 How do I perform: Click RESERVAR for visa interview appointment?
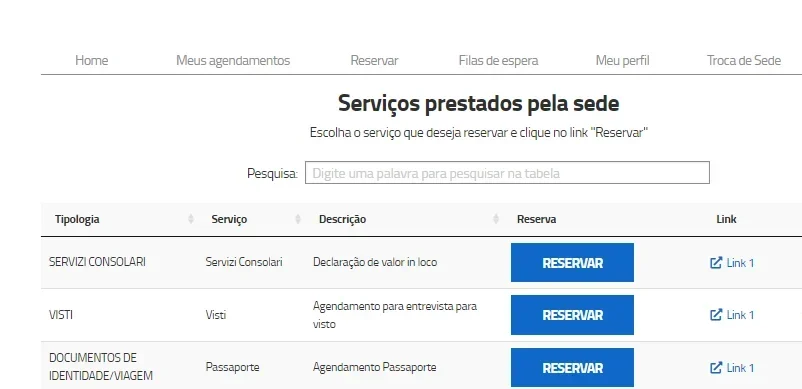click(x=572, y=315)
